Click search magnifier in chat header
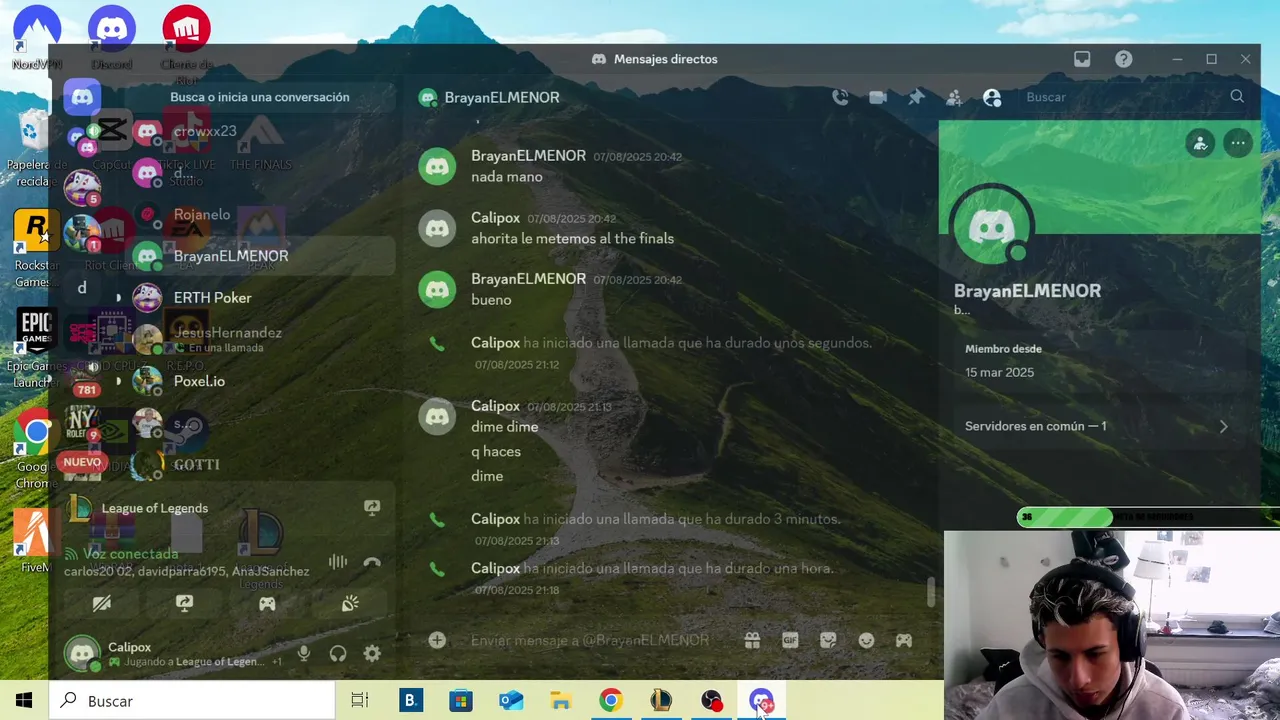Viewport: 1280px width, 720px height. tap(1237, 97)
